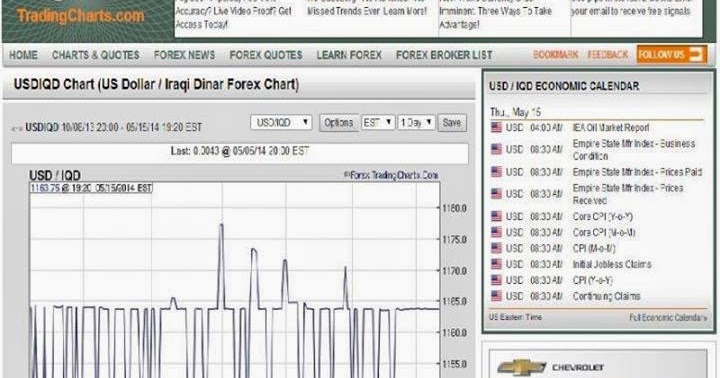The image size is (720, 378).
Task: Click US flag beside Continuing Claims
Action: coord(496,296)
